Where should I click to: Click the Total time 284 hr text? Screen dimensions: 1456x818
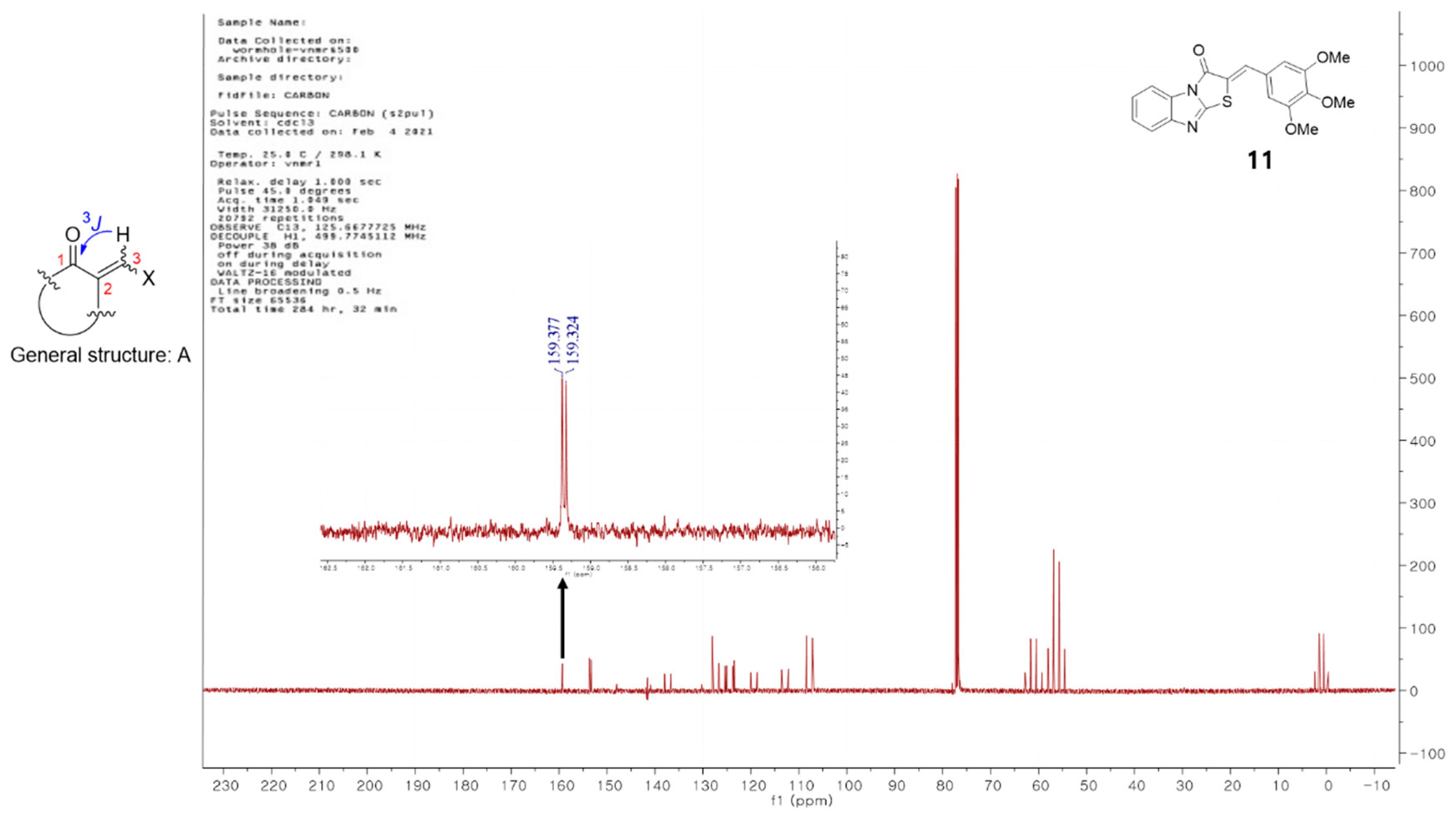(303, 309)
